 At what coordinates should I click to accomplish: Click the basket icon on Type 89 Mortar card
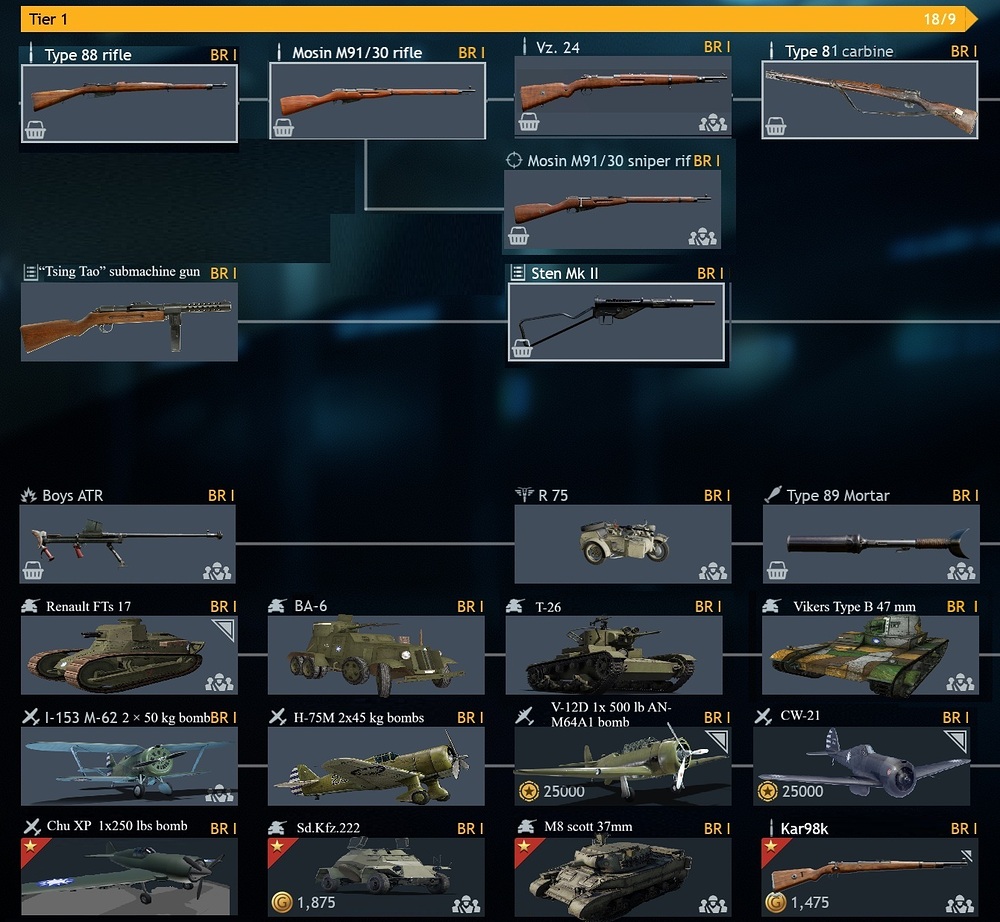click(777, 570)
